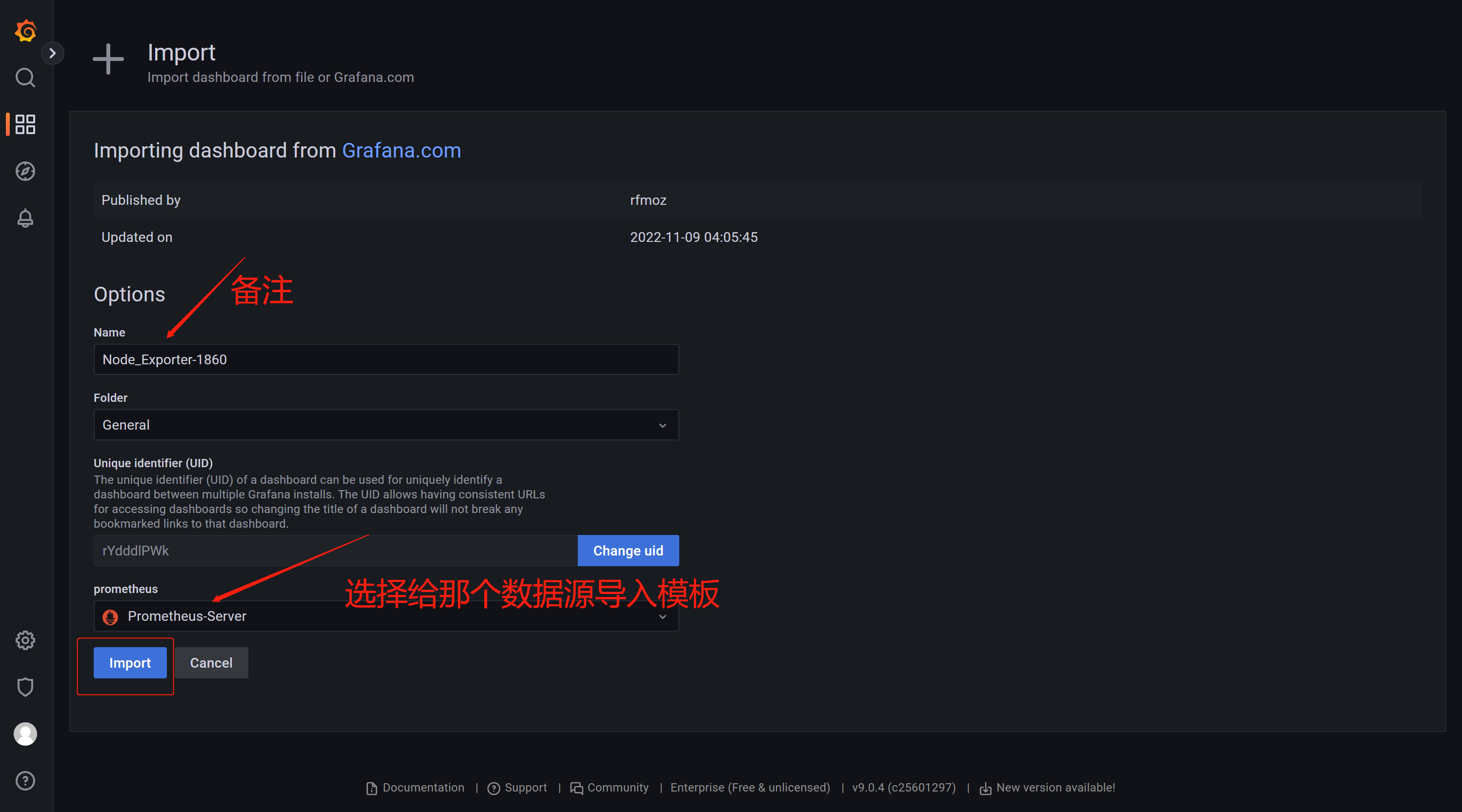Screen dimensions: 1462x812
Task: Click the publisher name rfmoz
Action: 648,200
